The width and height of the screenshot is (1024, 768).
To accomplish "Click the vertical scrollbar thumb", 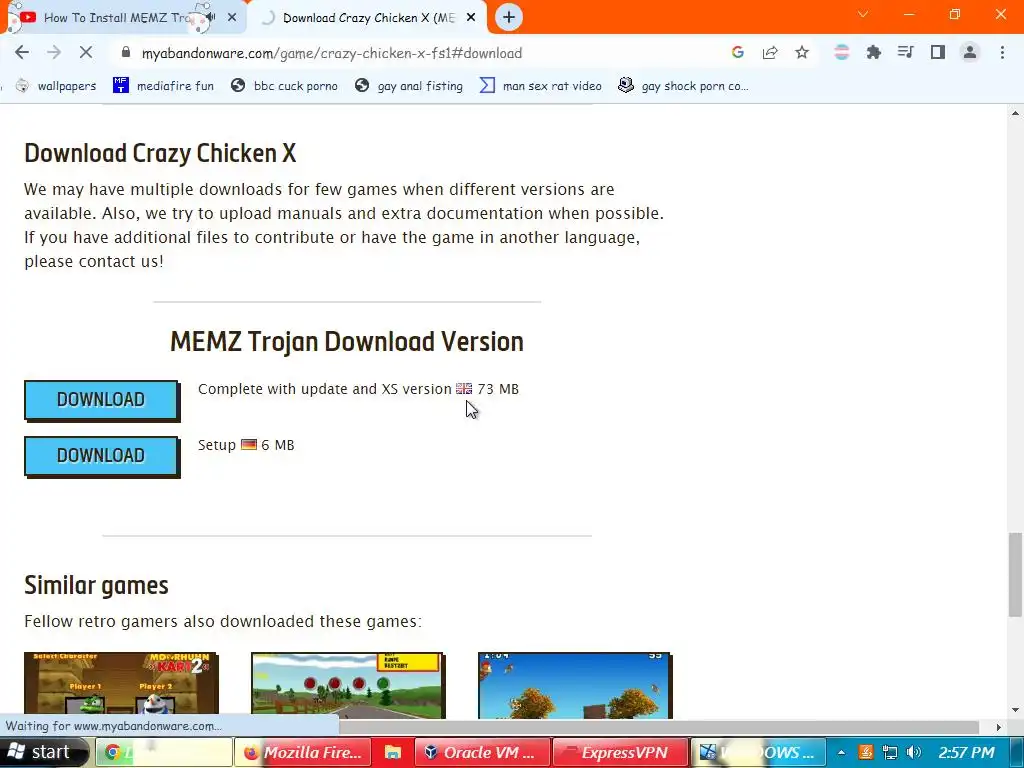I will [x=1015, y=575].
